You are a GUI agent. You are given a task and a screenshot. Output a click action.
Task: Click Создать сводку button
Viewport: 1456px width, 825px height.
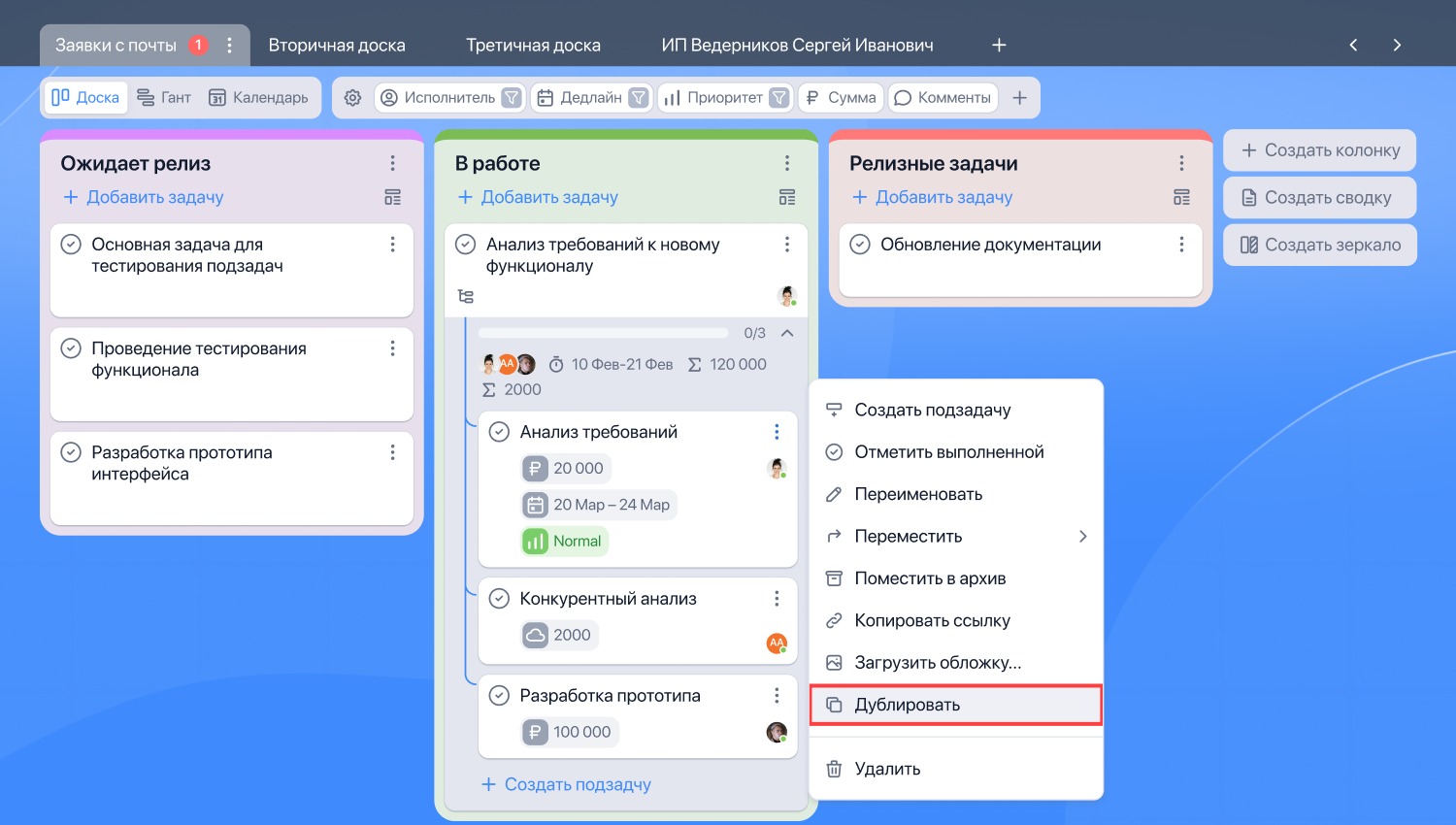(x=1320, y=197)
